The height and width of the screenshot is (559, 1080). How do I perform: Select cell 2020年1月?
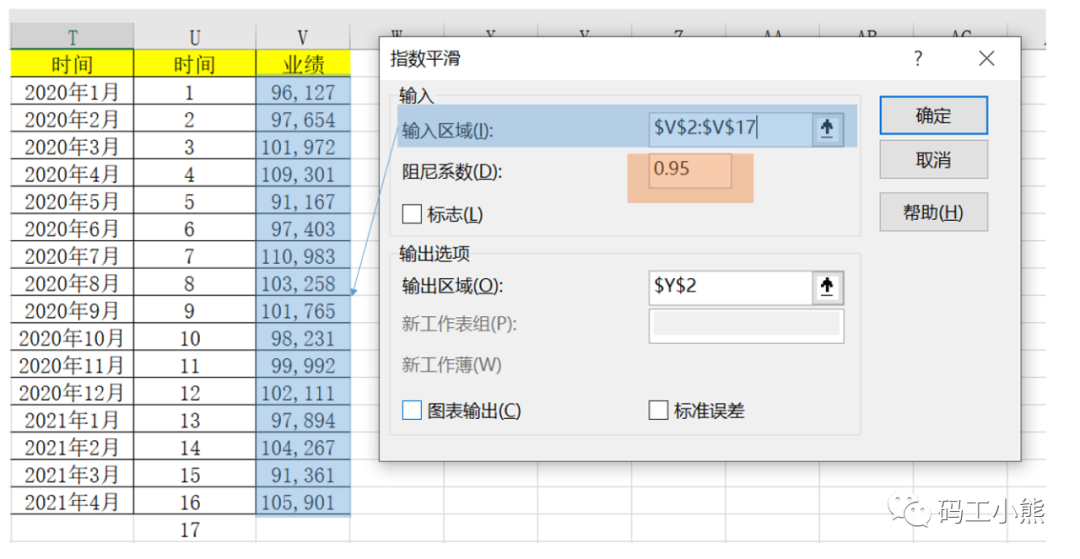[x=72, y=92]
